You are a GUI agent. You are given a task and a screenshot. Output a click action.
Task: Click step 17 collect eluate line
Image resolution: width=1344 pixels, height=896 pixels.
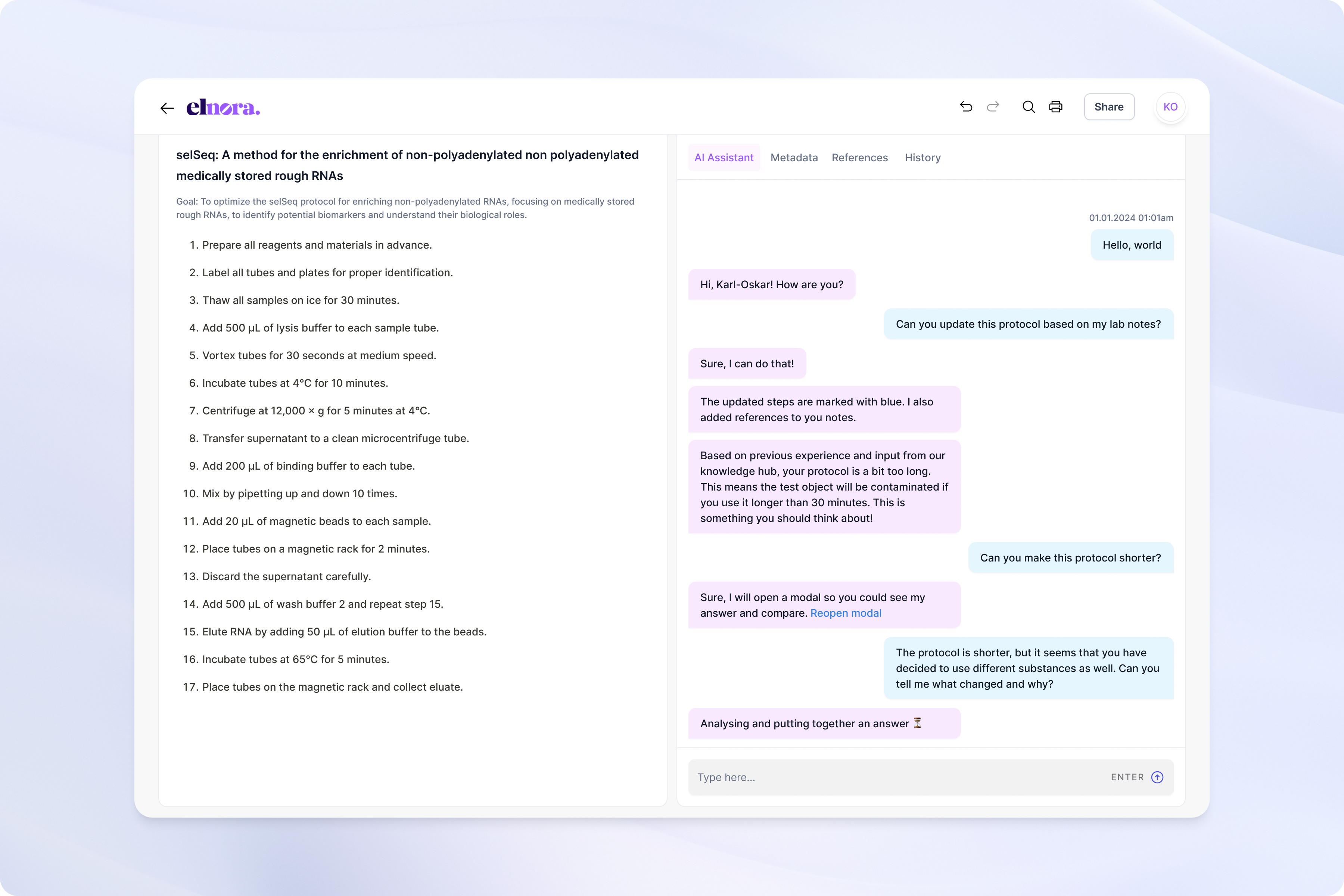pos(332,687)
